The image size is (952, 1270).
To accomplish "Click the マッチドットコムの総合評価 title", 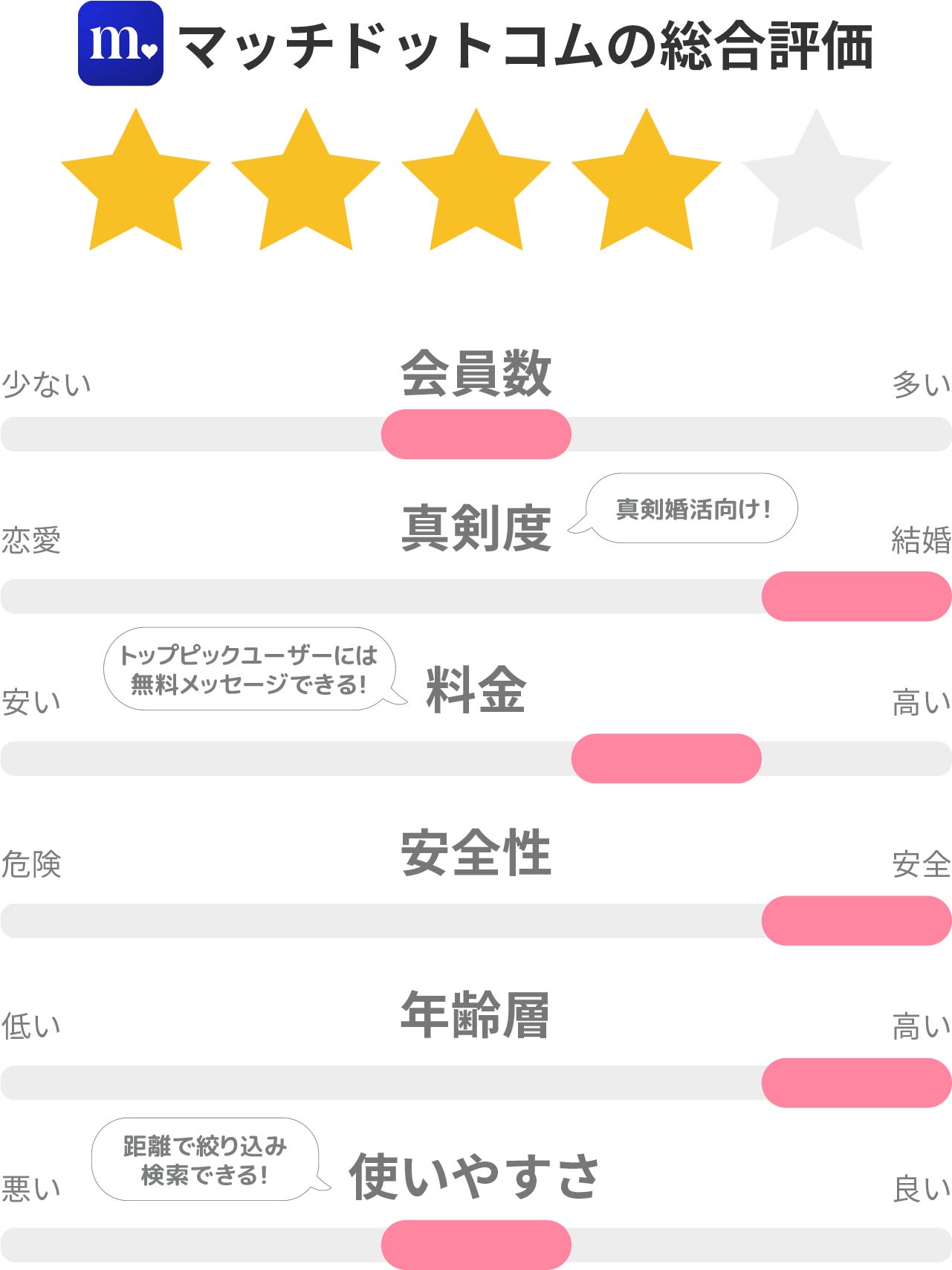I will click(525, 46).
